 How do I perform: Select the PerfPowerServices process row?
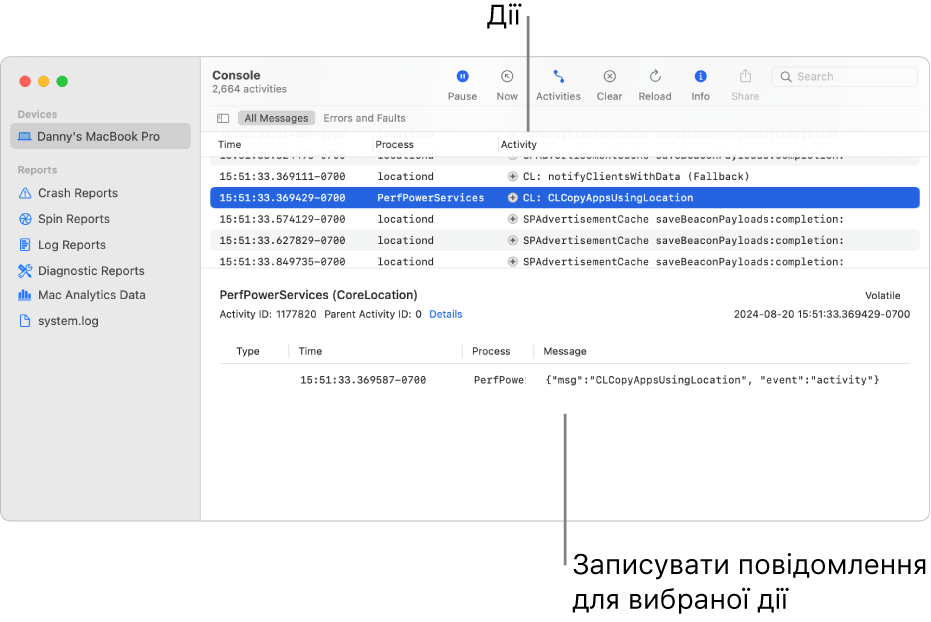pyautogui.click(x=565, y=198)
